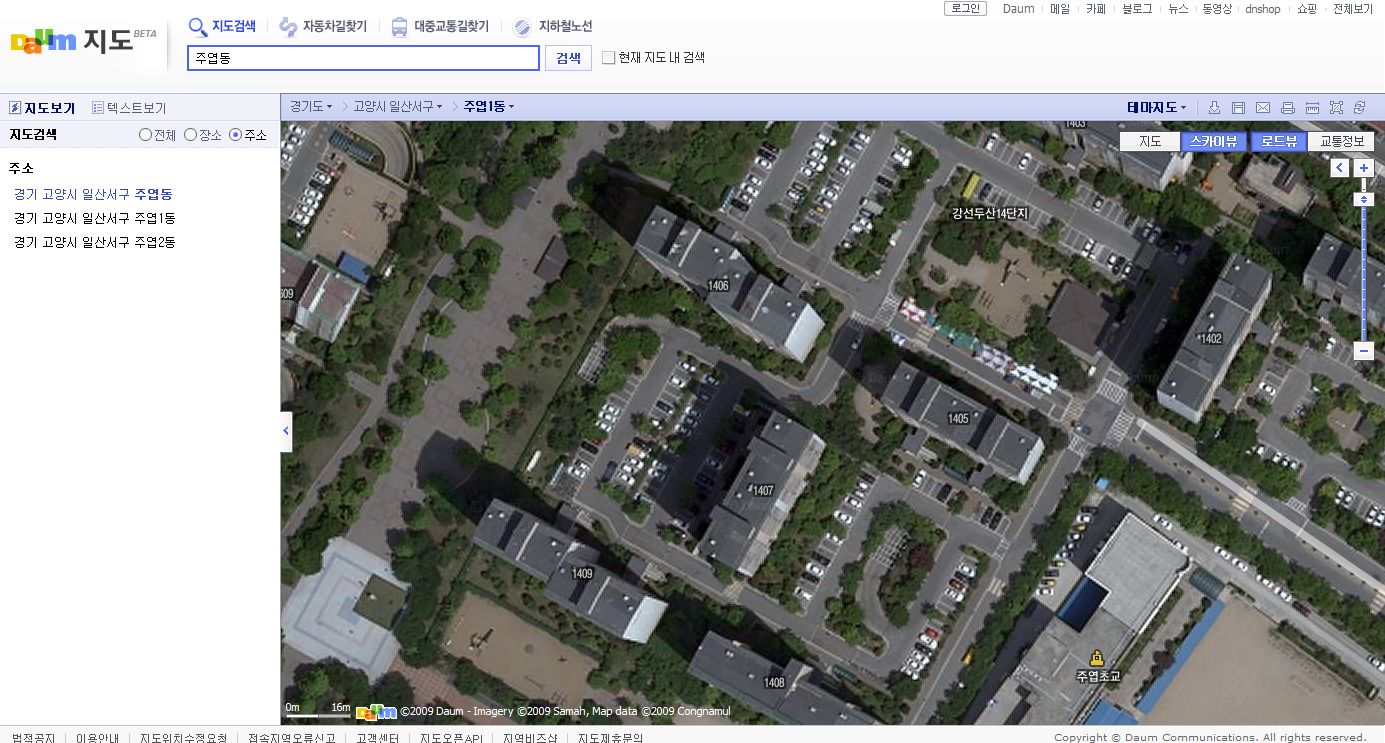Open the dnshop link
1385x743 pixels.
(1263, 9)
